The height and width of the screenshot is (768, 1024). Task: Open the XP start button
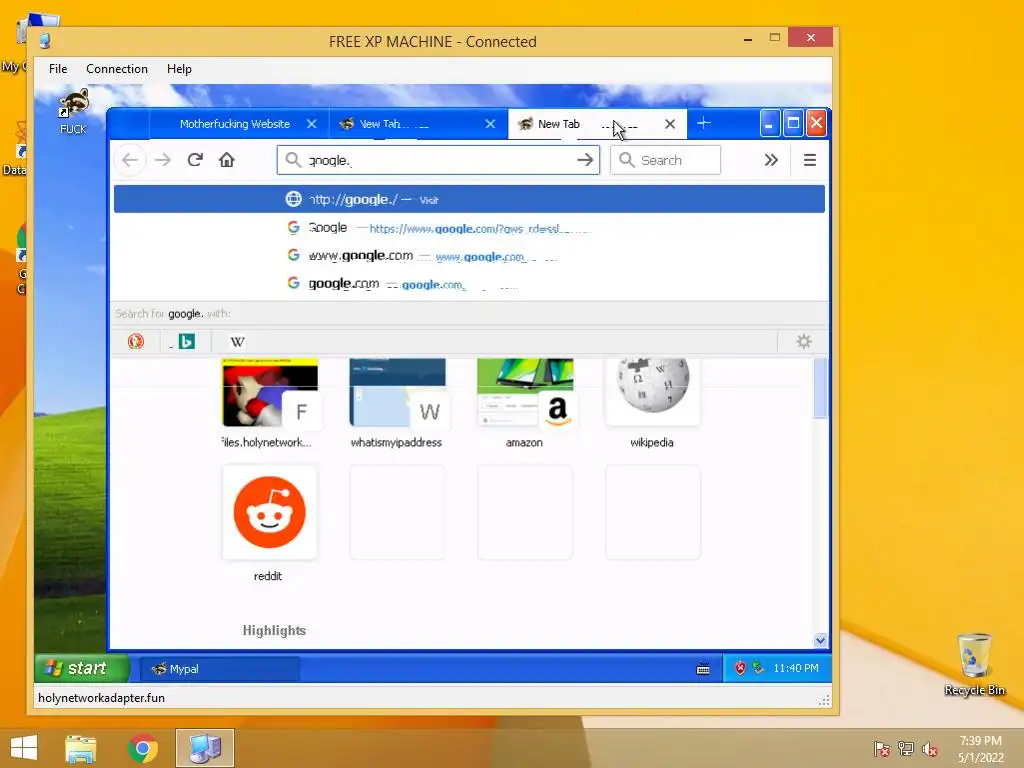82,668
